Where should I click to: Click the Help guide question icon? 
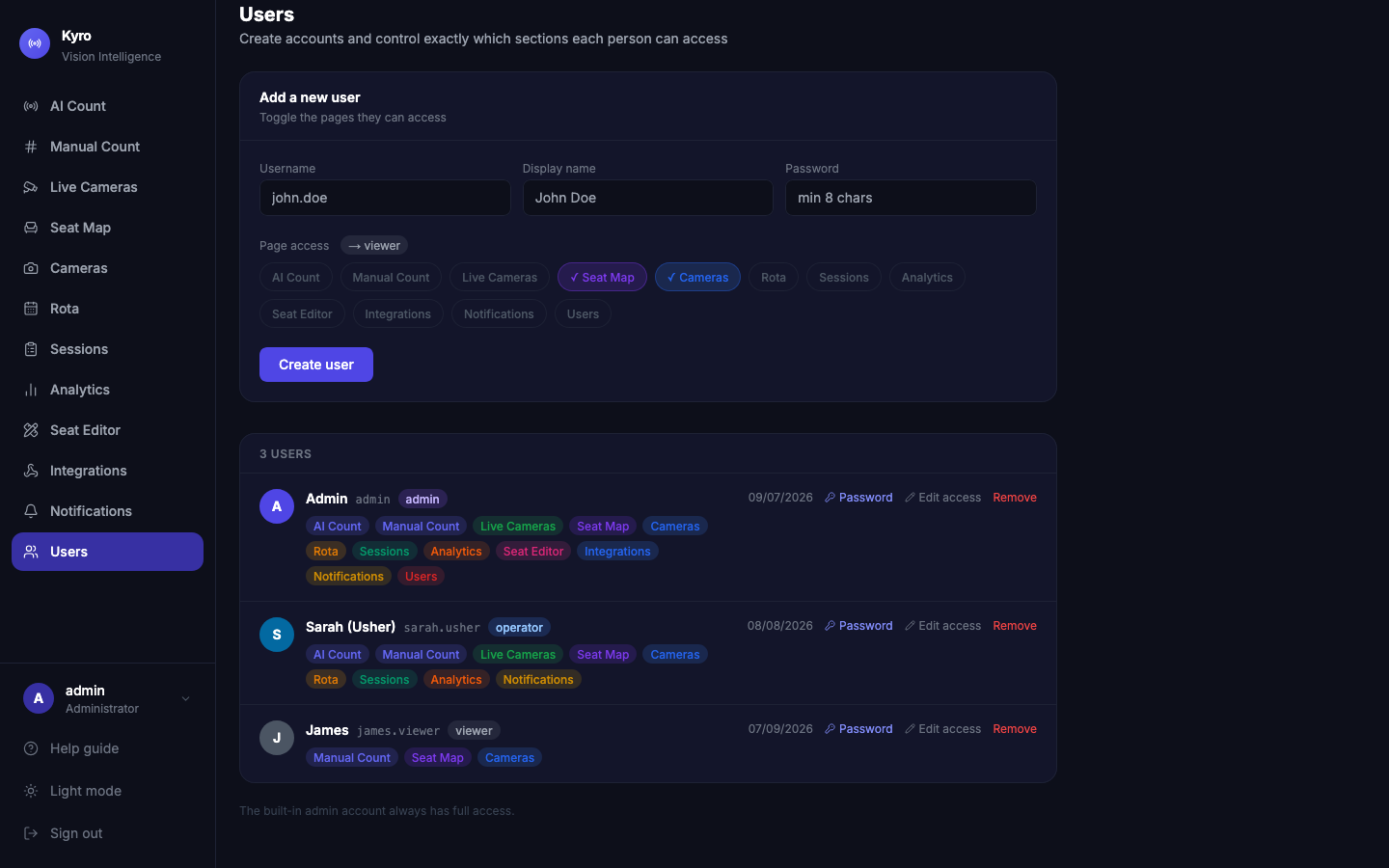(x=31, y=748)
